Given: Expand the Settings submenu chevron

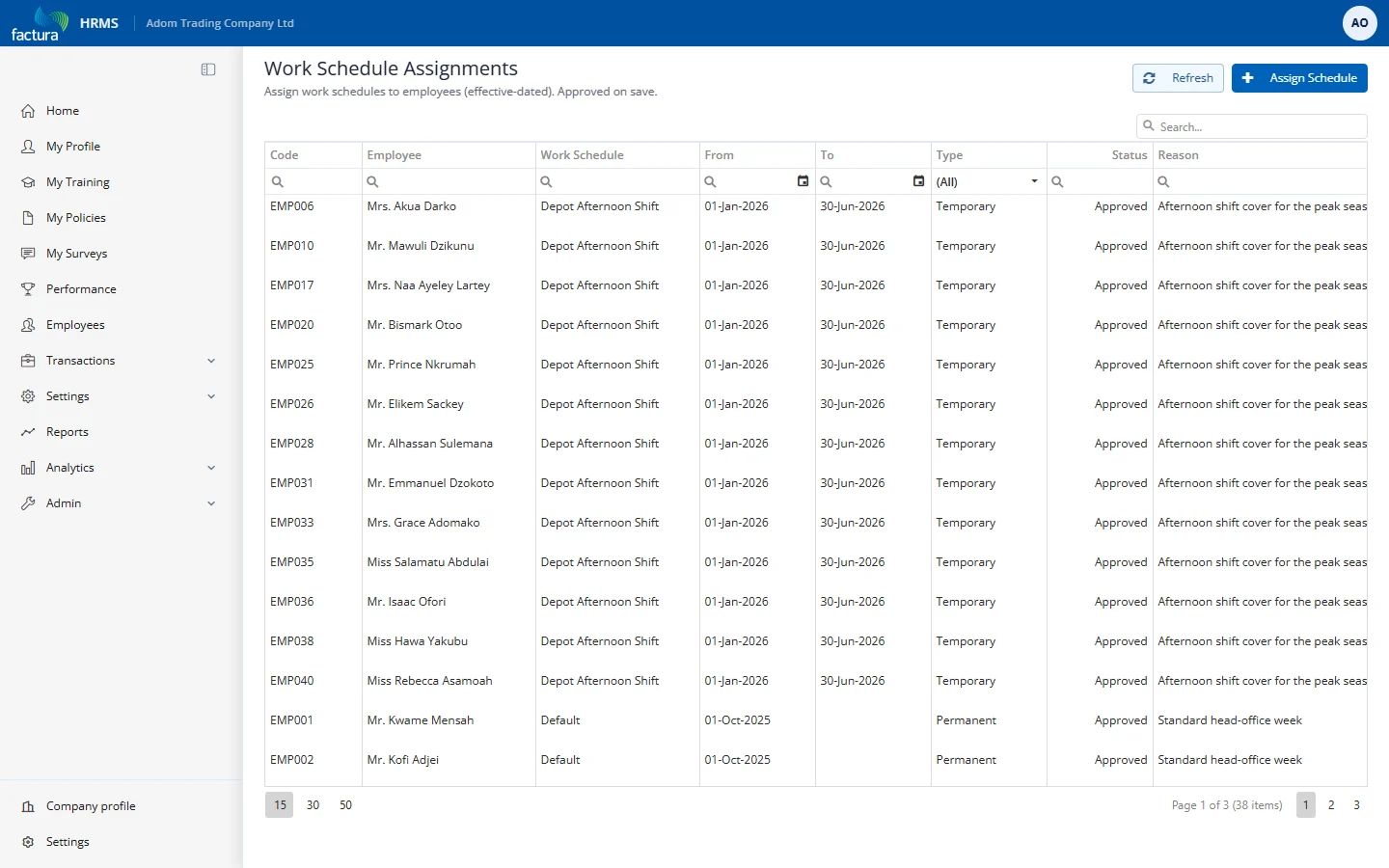Looking at the screenshot, I should [x=211, y=396].
